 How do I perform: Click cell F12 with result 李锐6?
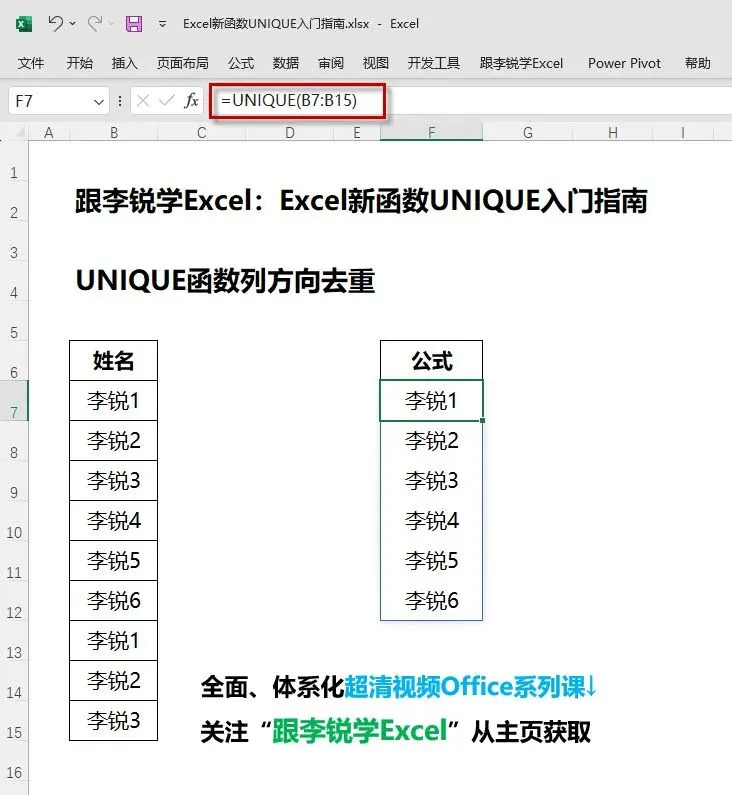431,601
